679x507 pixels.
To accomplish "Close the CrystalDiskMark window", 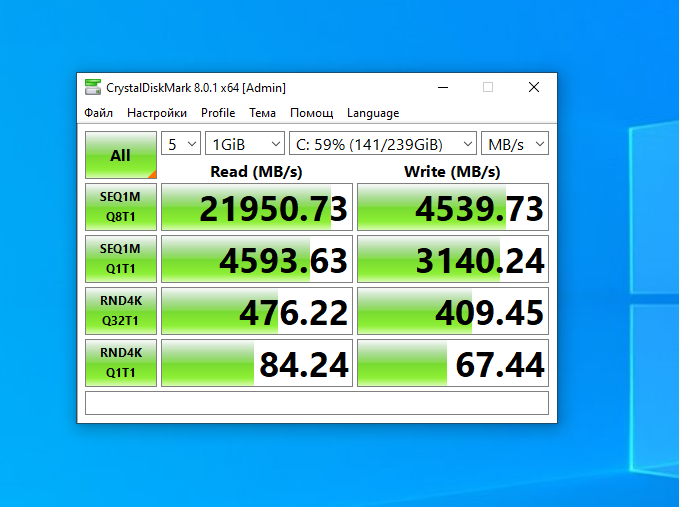I will click(x=534, y=87).
